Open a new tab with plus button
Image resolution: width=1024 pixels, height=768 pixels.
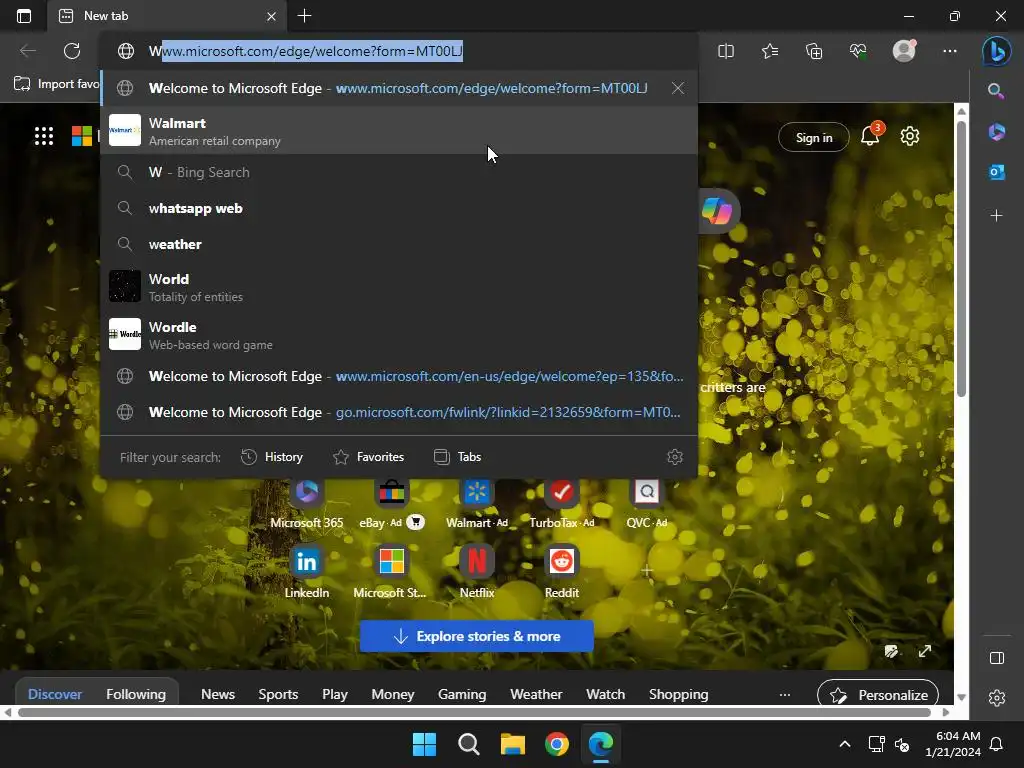(304, 16)
